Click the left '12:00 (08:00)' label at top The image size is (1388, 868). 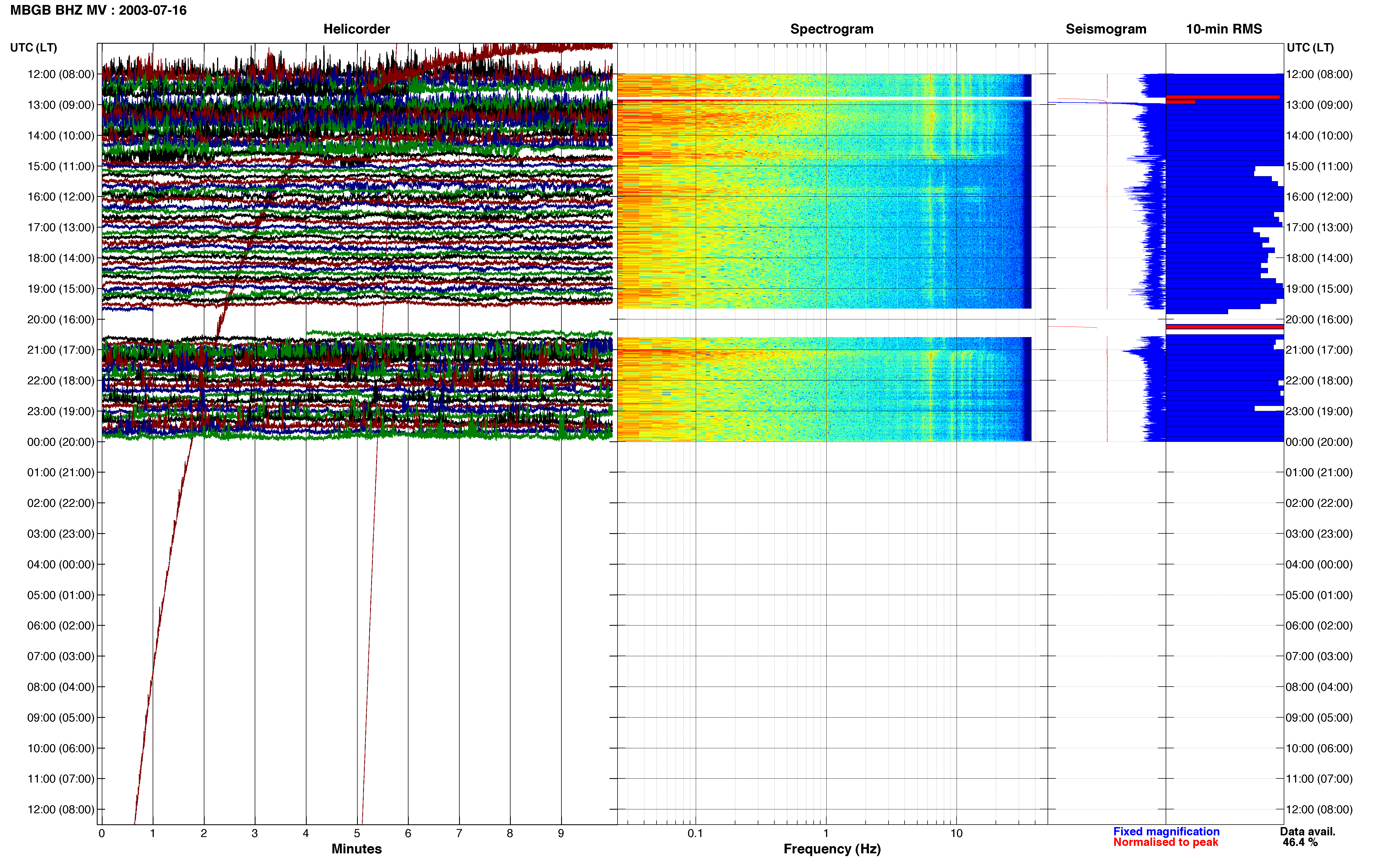click(x=61, y=74)
